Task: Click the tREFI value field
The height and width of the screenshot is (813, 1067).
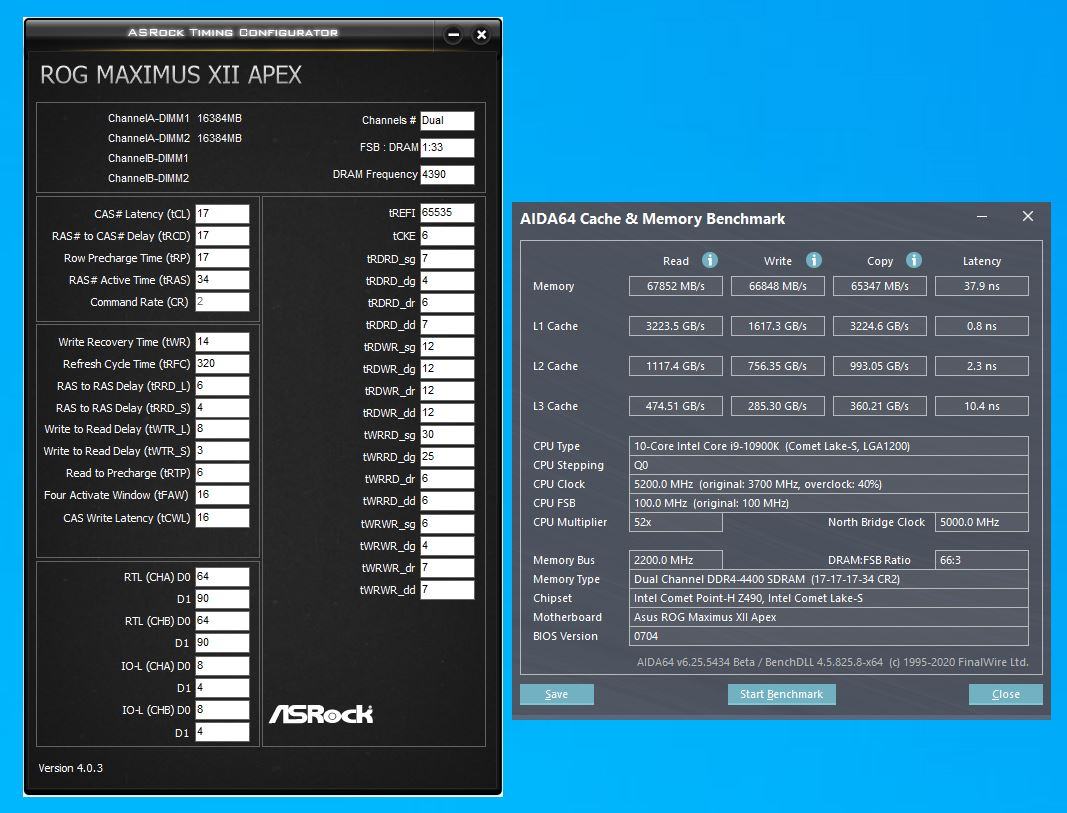Action: pos(447,213)
